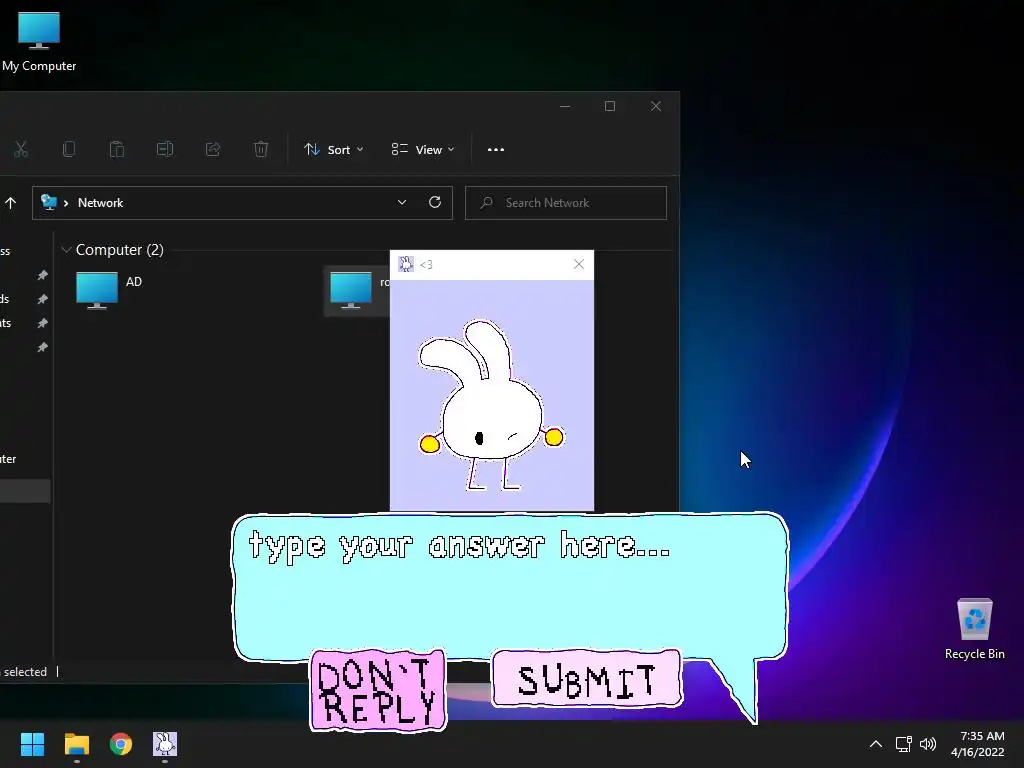Click the SUBMIT button
This screenshot has width=1024, height=768.
coord(586,679)
